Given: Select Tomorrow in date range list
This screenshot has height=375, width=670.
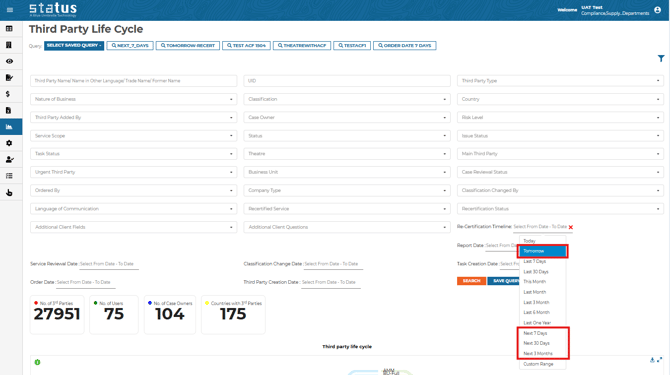Looking at the screenshot, I should (x=542, y=251).
